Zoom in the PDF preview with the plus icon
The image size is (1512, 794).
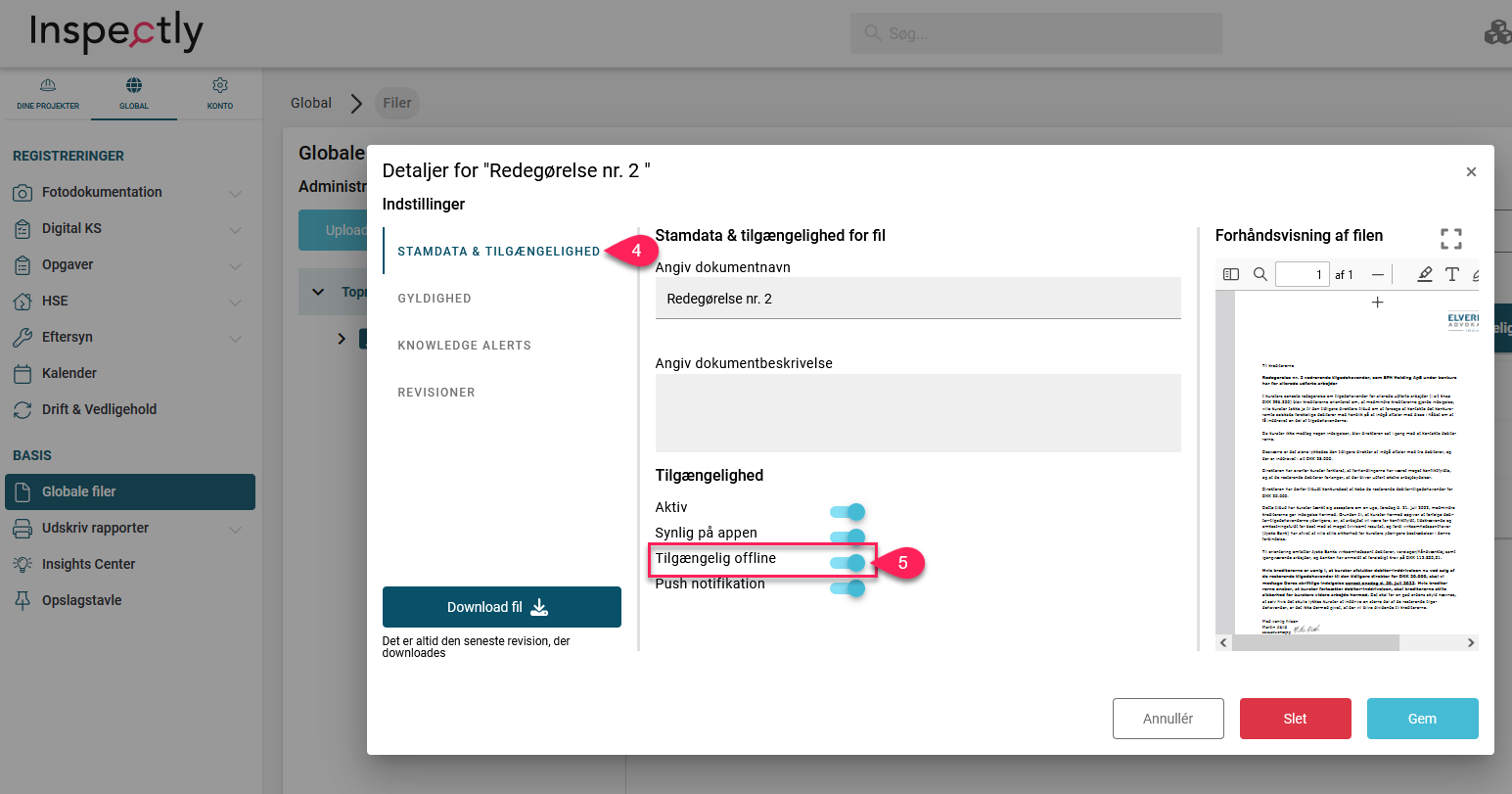(1378, 303)
